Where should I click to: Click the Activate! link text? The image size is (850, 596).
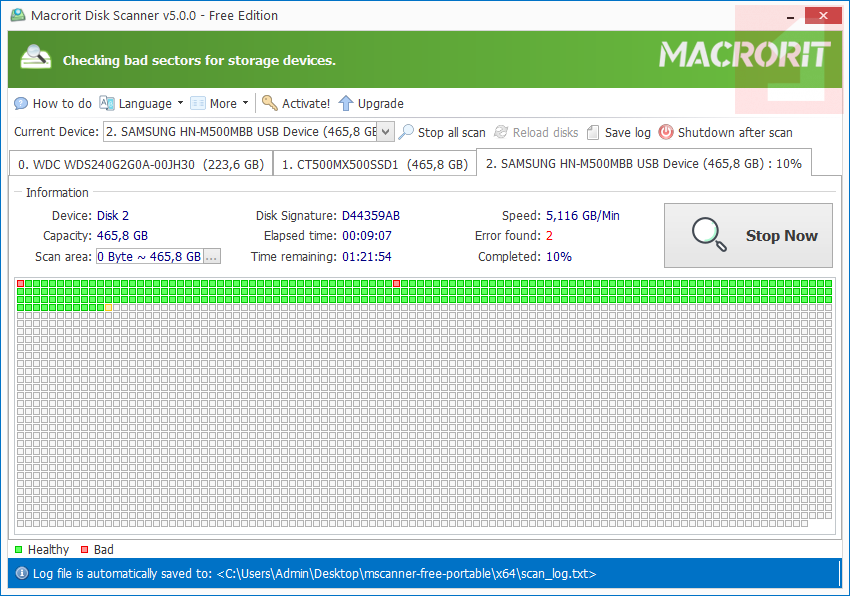[x=306, y=103]
